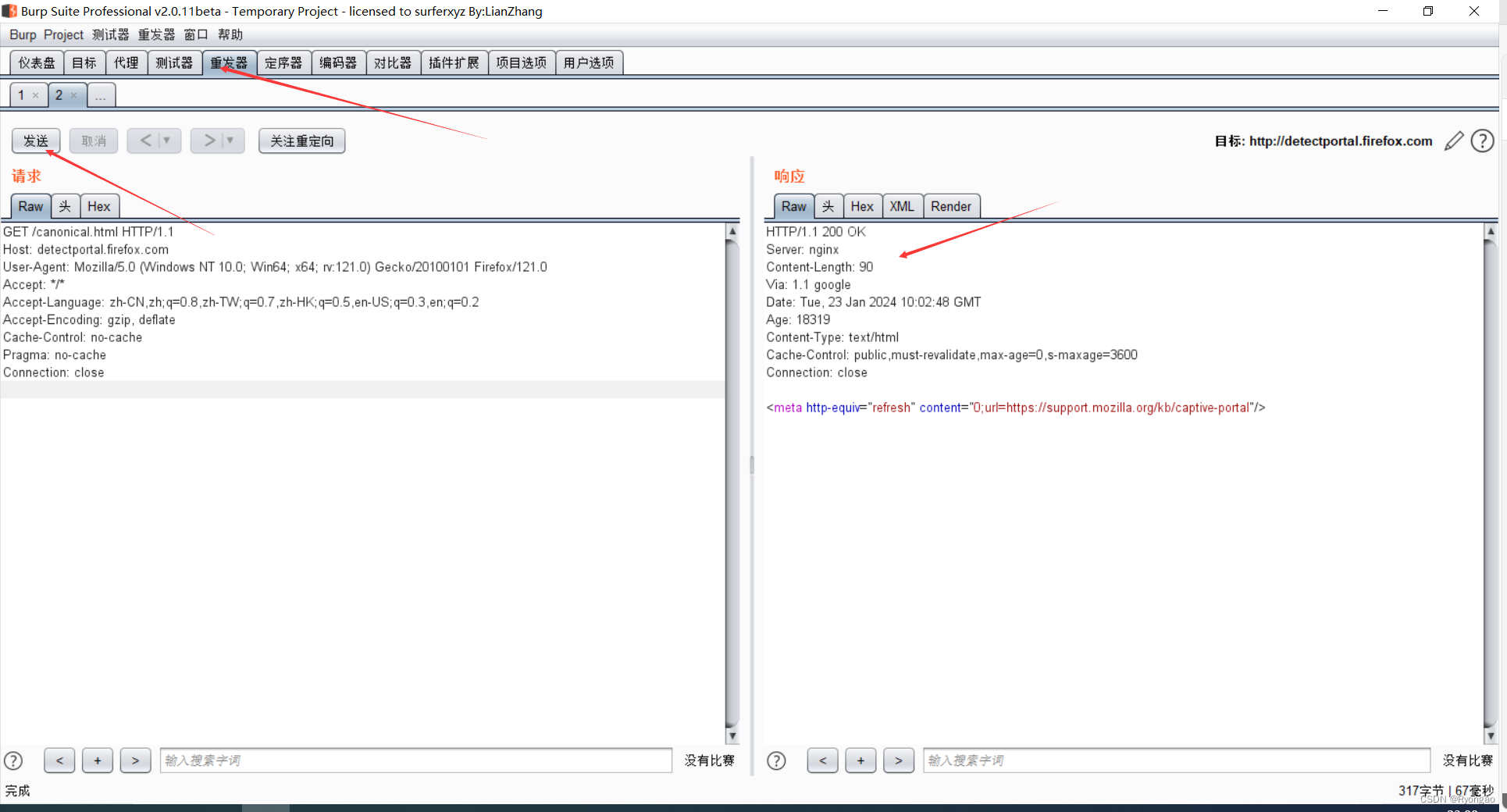Open the 窗口 window menu

point(196,35)
